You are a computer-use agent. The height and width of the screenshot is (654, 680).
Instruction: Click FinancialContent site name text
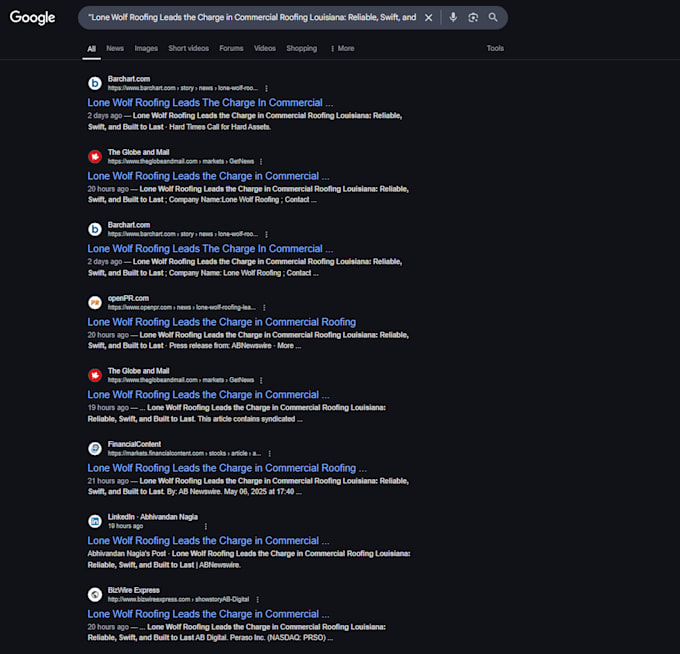134,444
